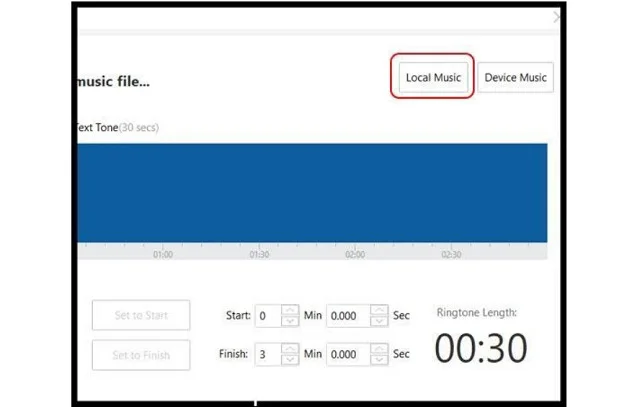Focus the Finish minutes input field
This screenshot has height=407, width=640.
pyautogui.click(x=268, y=354)
